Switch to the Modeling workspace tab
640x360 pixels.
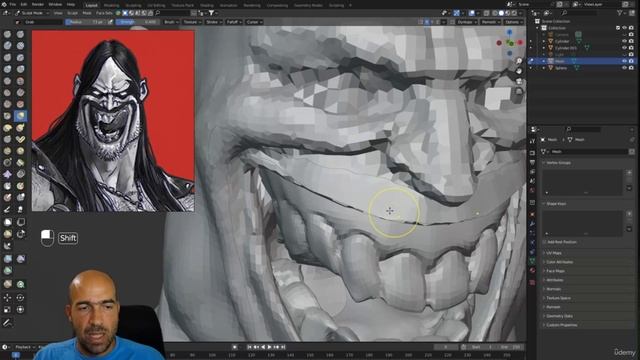pos(111,5)
